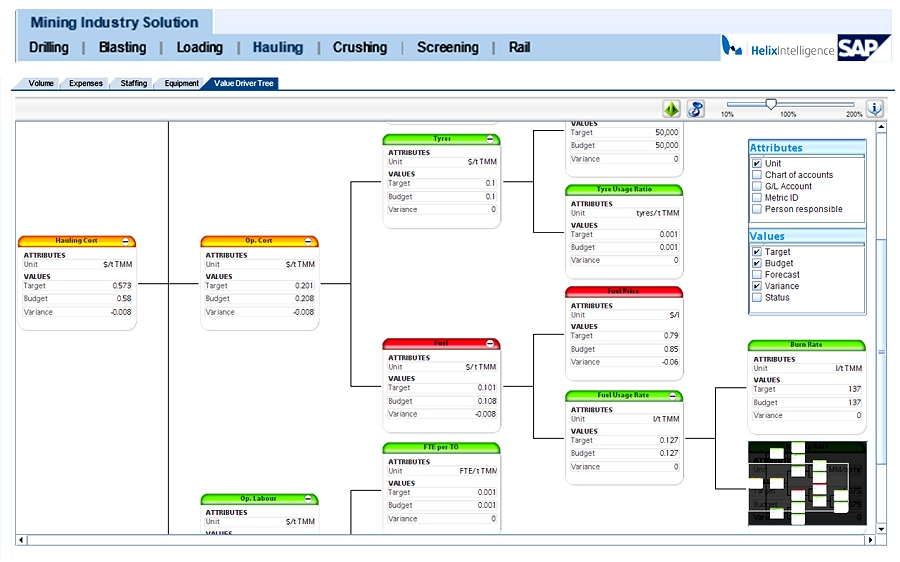Collapse the Op. Labour node
Viewport: 900px width, 562px height.
coord(308,499)
